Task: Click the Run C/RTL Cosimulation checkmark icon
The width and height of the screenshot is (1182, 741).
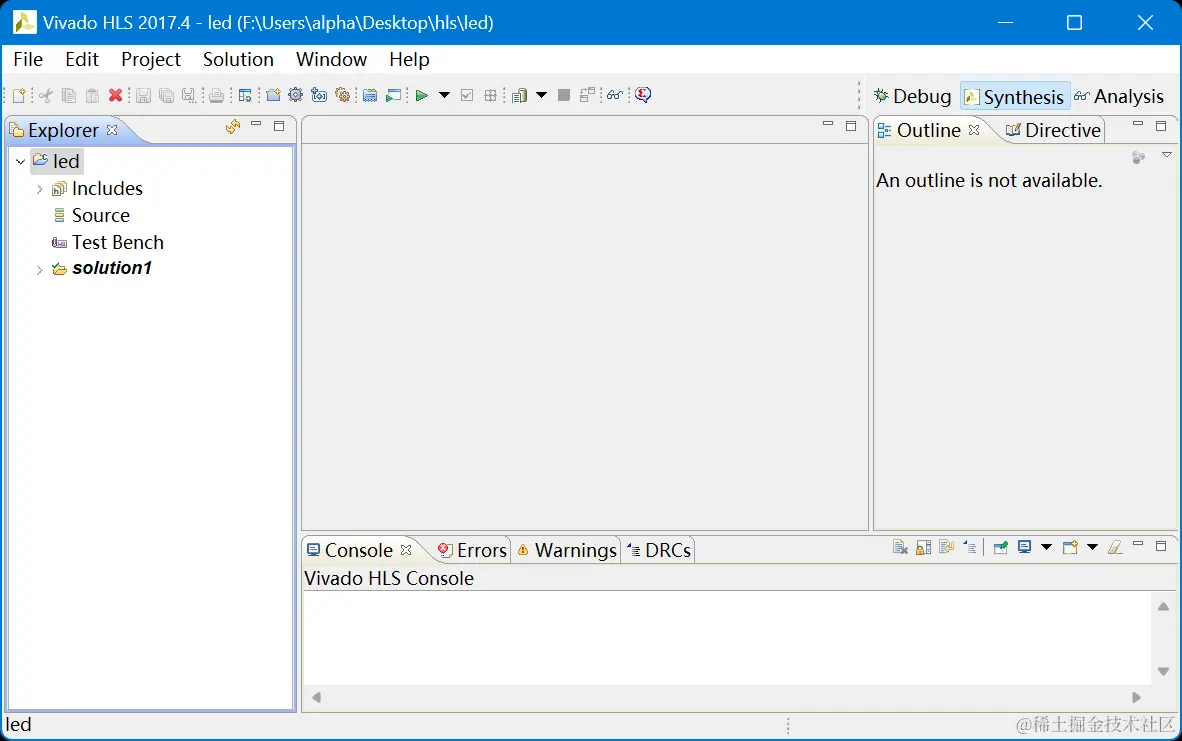Action: pyautogui.click(x=467, y=95)
